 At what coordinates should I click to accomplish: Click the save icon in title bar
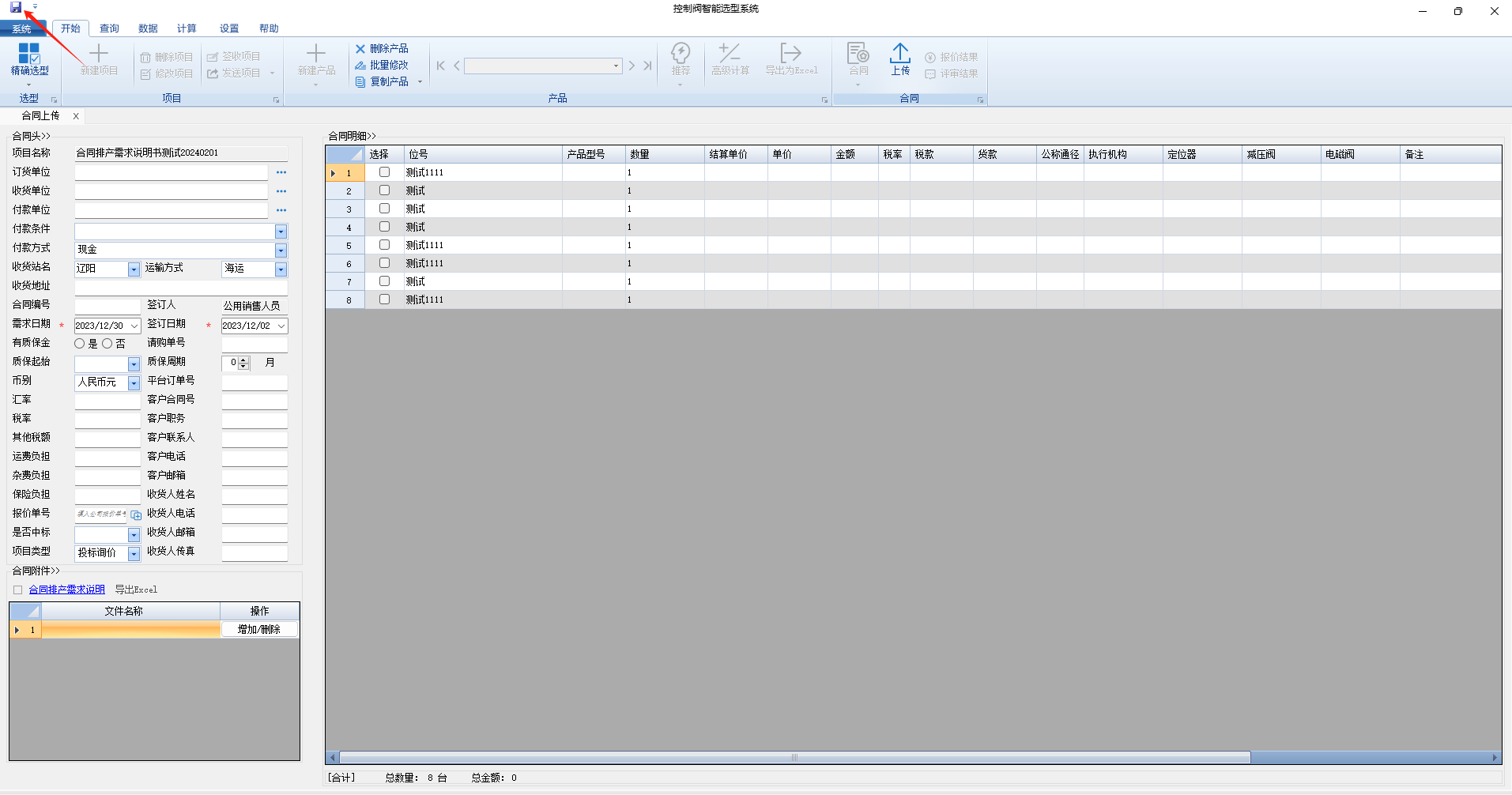16,8
